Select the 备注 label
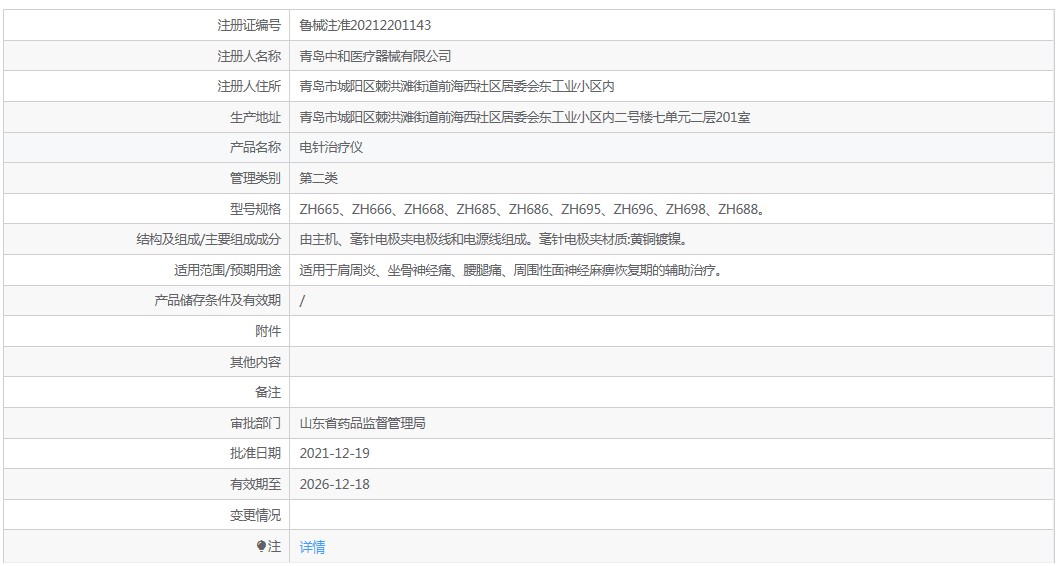 pyautogui.click(x=267, y=392)
